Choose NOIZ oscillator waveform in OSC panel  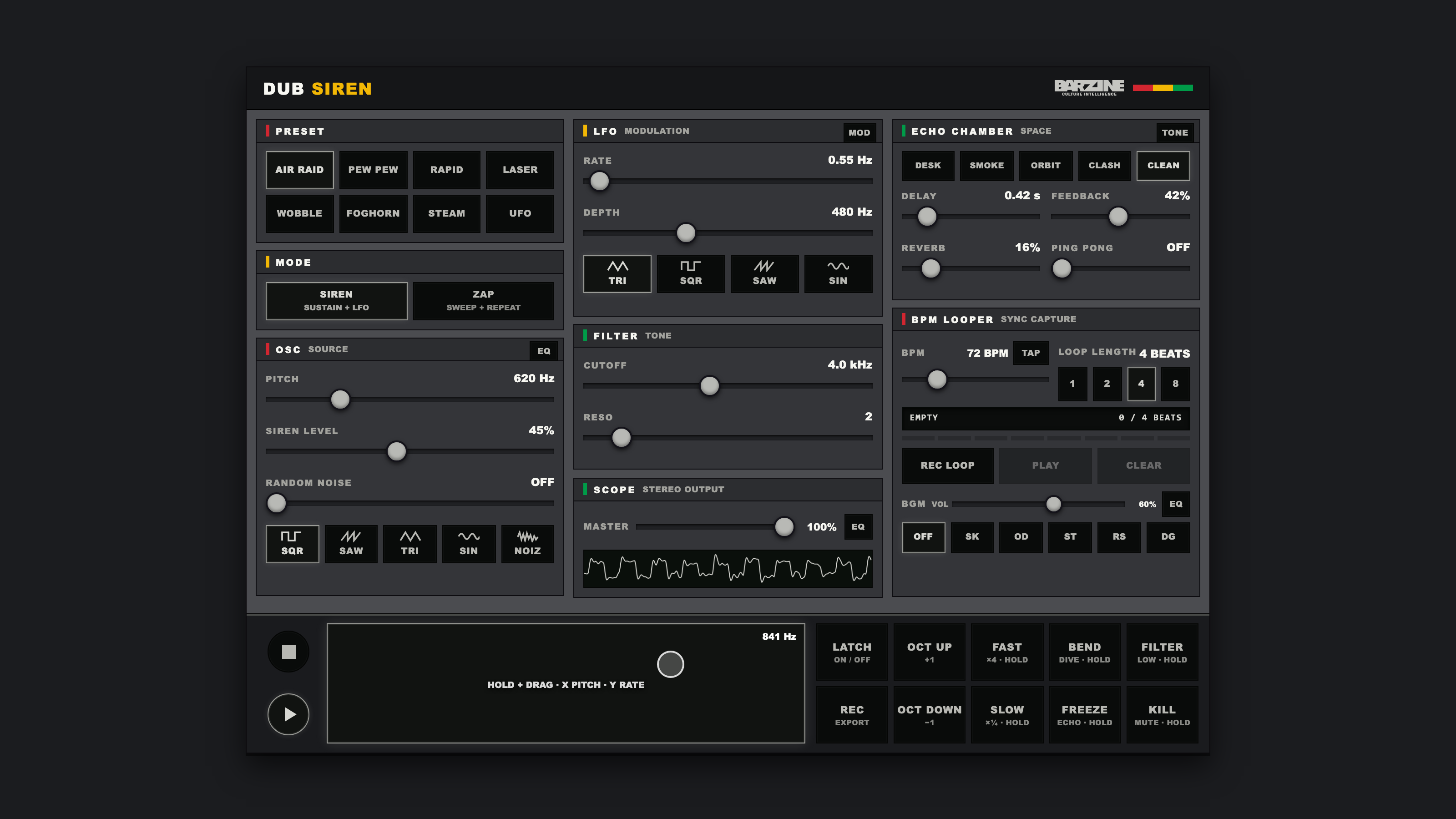pos(527,544)
